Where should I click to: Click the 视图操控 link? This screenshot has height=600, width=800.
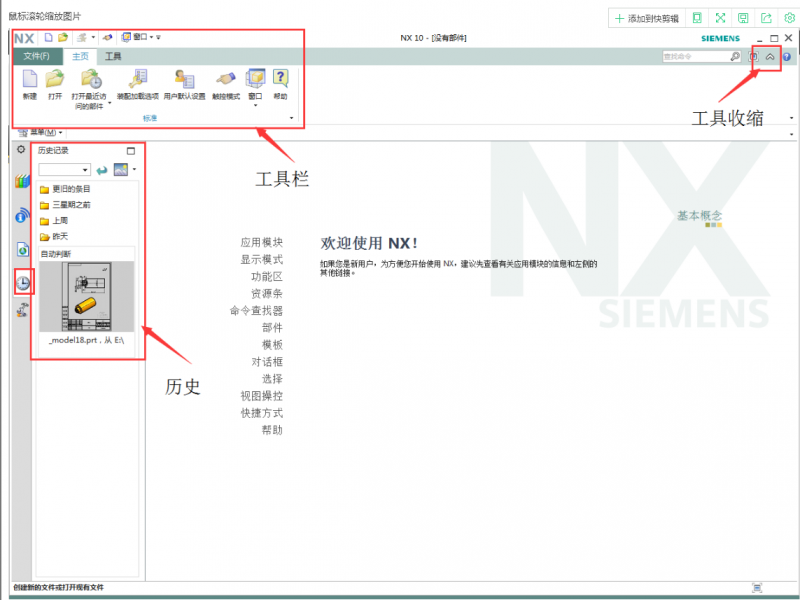[261, 396]
